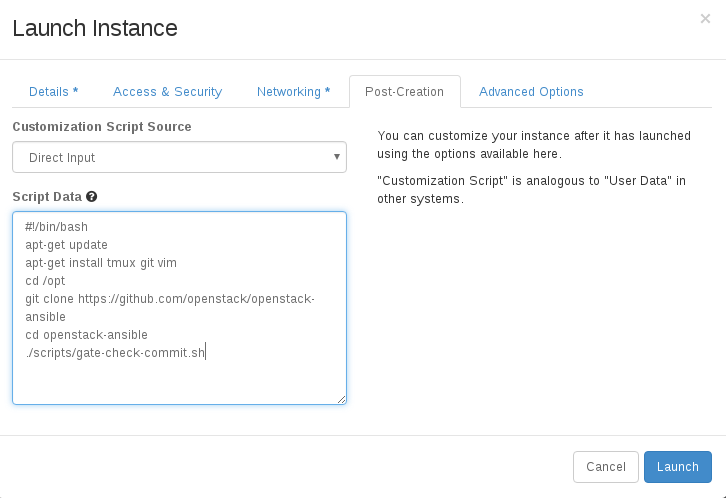Select the Post-Creation tab

(x=404, y=92)
